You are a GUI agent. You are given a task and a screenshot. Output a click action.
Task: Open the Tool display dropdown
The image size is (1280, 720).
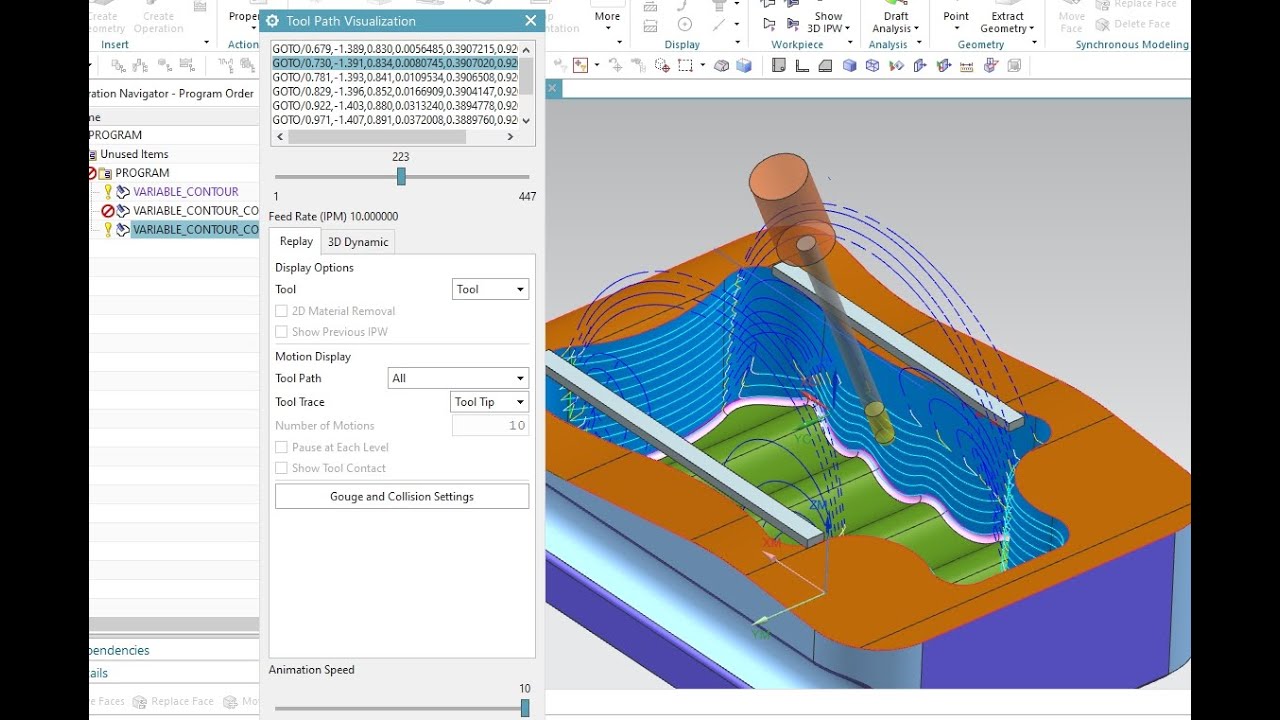point(490,289)
